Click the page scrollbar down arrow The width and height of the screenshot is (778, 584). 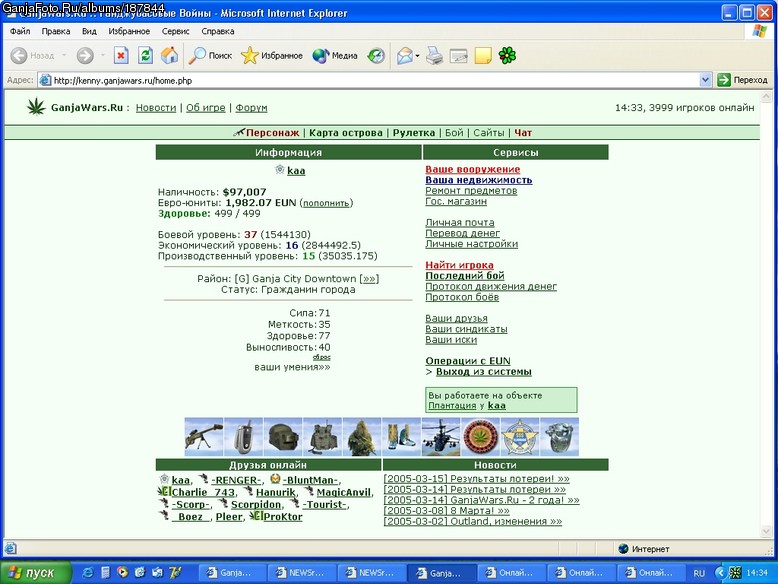coord(766,531)
